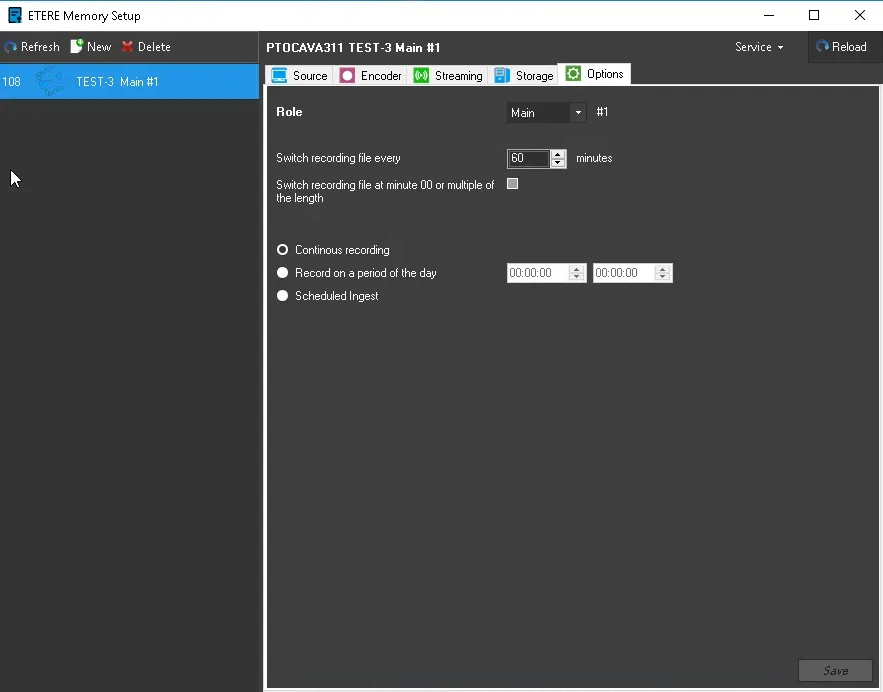Click the Refresh icon in the toolbar
The height and width of the screenshot is (692, 883).
click(11, 47)
